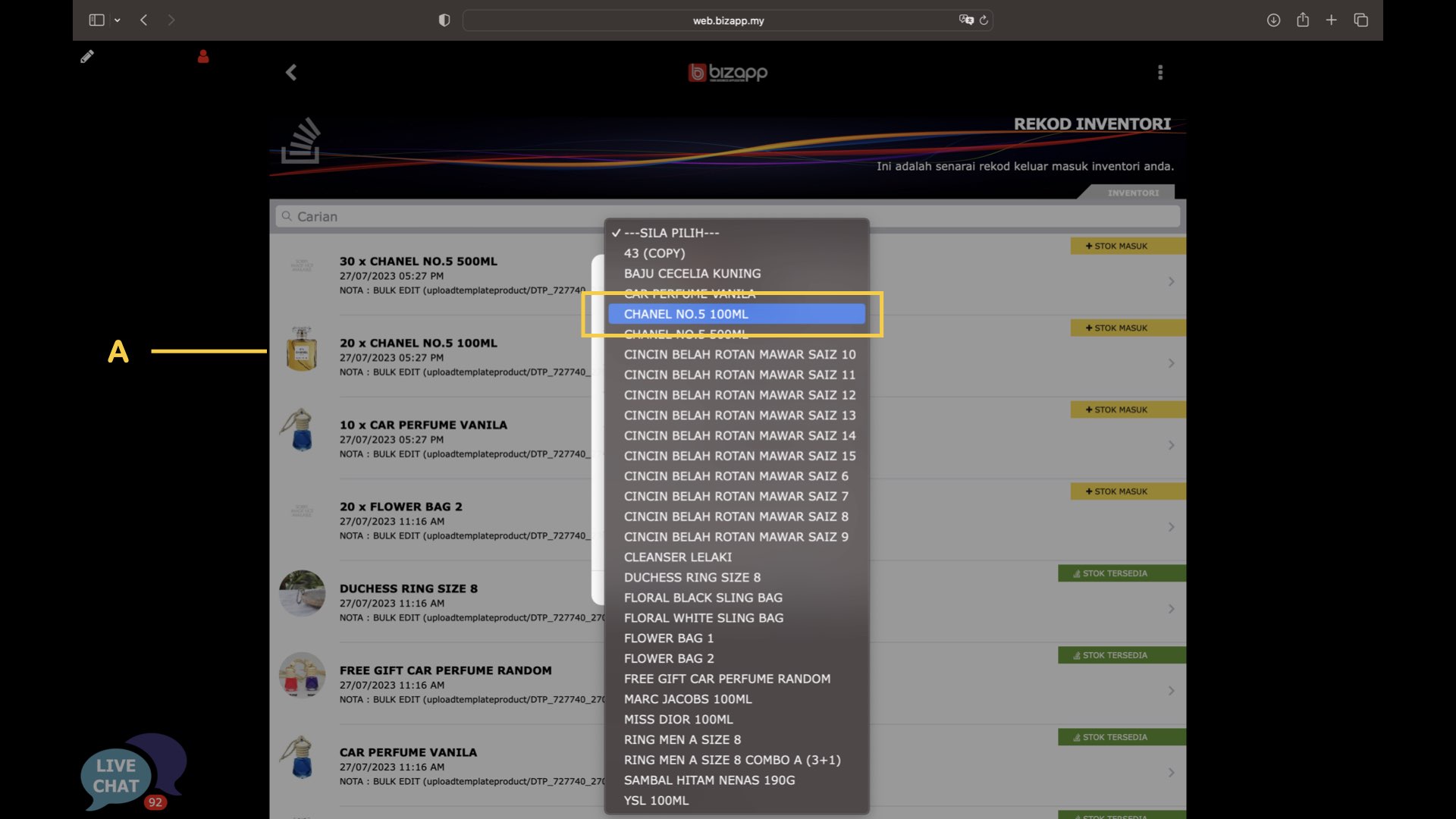Click the pencil edit icon
The height and width of the screenshot is (819, 1456).
(87, 56)
